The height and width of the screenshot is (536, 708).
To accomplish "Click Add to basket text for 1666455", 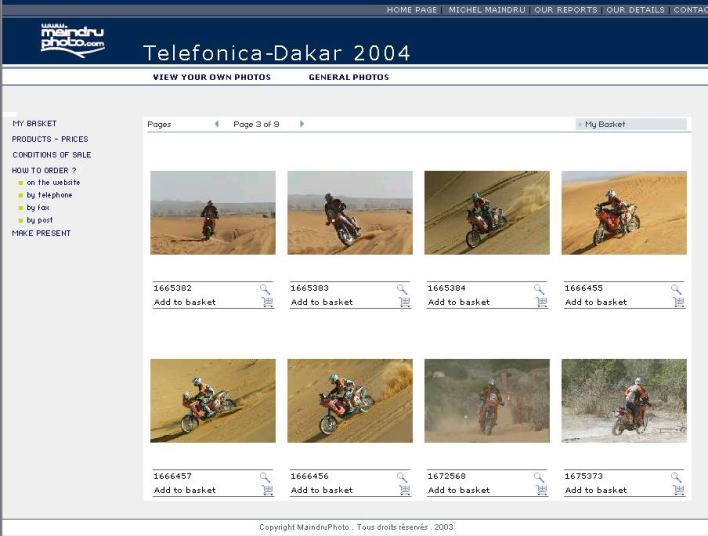I will [x=596, y=302].
